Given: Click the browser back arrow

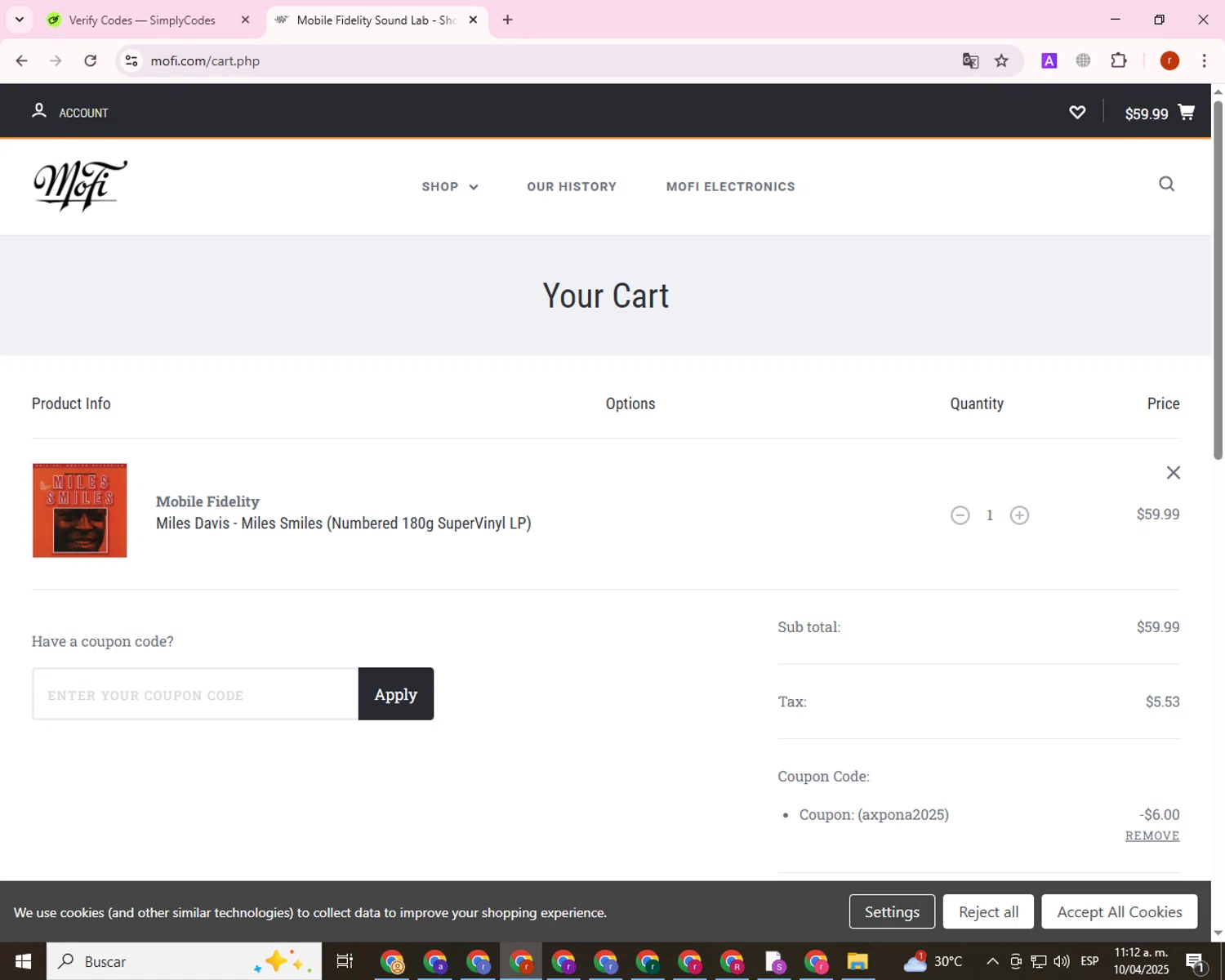Looking at the screenshot, I should 22,60.
